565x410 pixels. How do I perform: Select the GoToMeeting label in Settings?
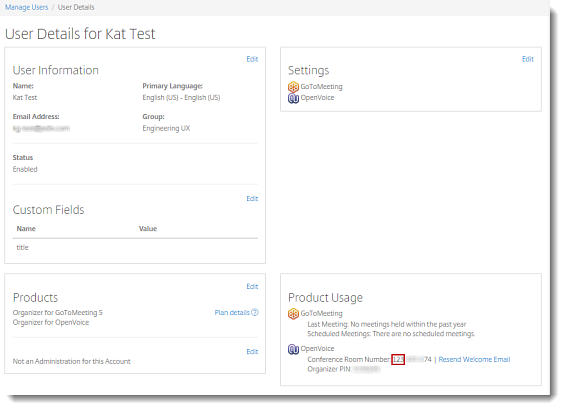[x=321, y=87]
